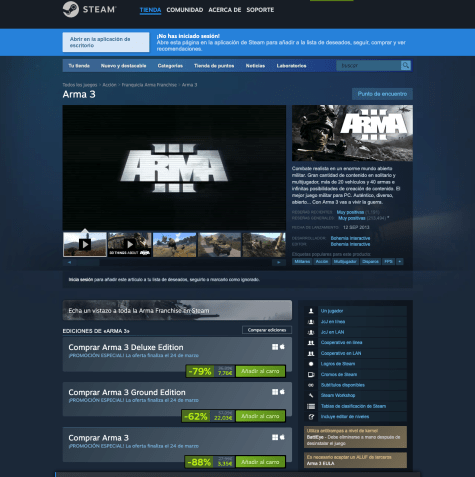
Task: Open Bohemia Interactive editor link
Action: 350,244
